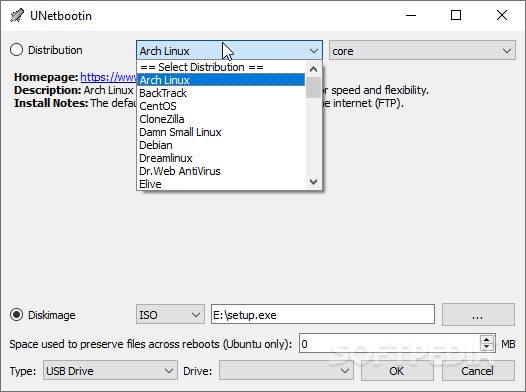Collapse the Arch Linux distribution combo box

229,51
